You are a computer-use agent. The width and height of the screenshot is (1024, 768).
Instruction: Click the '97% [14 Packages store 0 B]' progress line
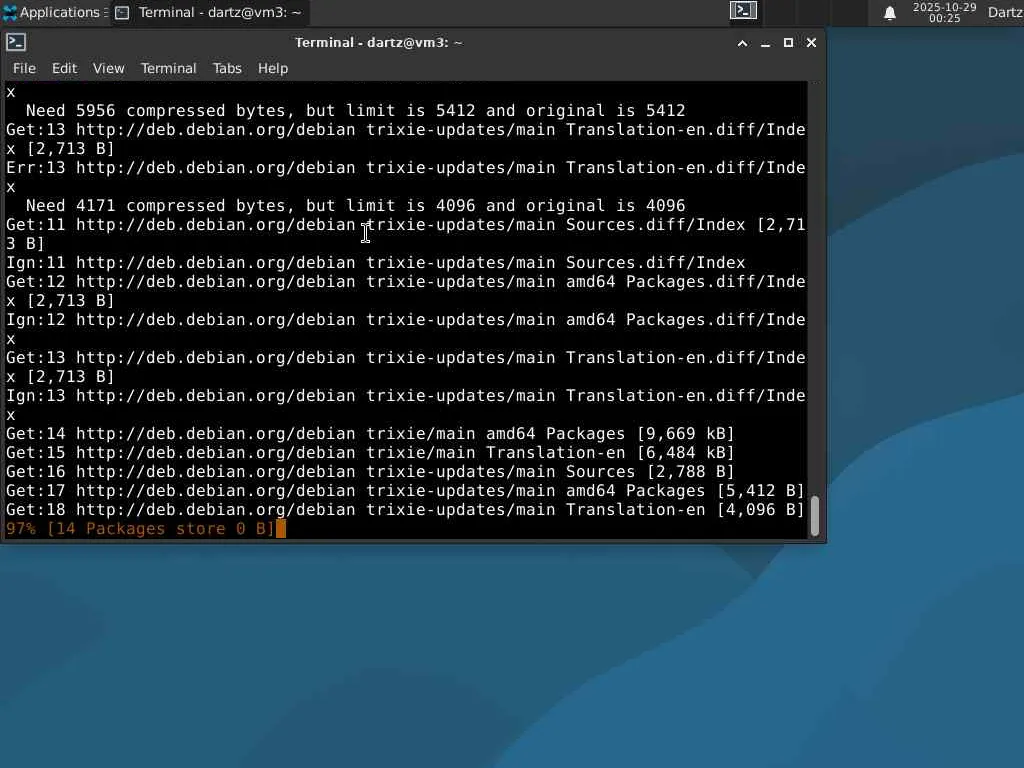point(141,529)
